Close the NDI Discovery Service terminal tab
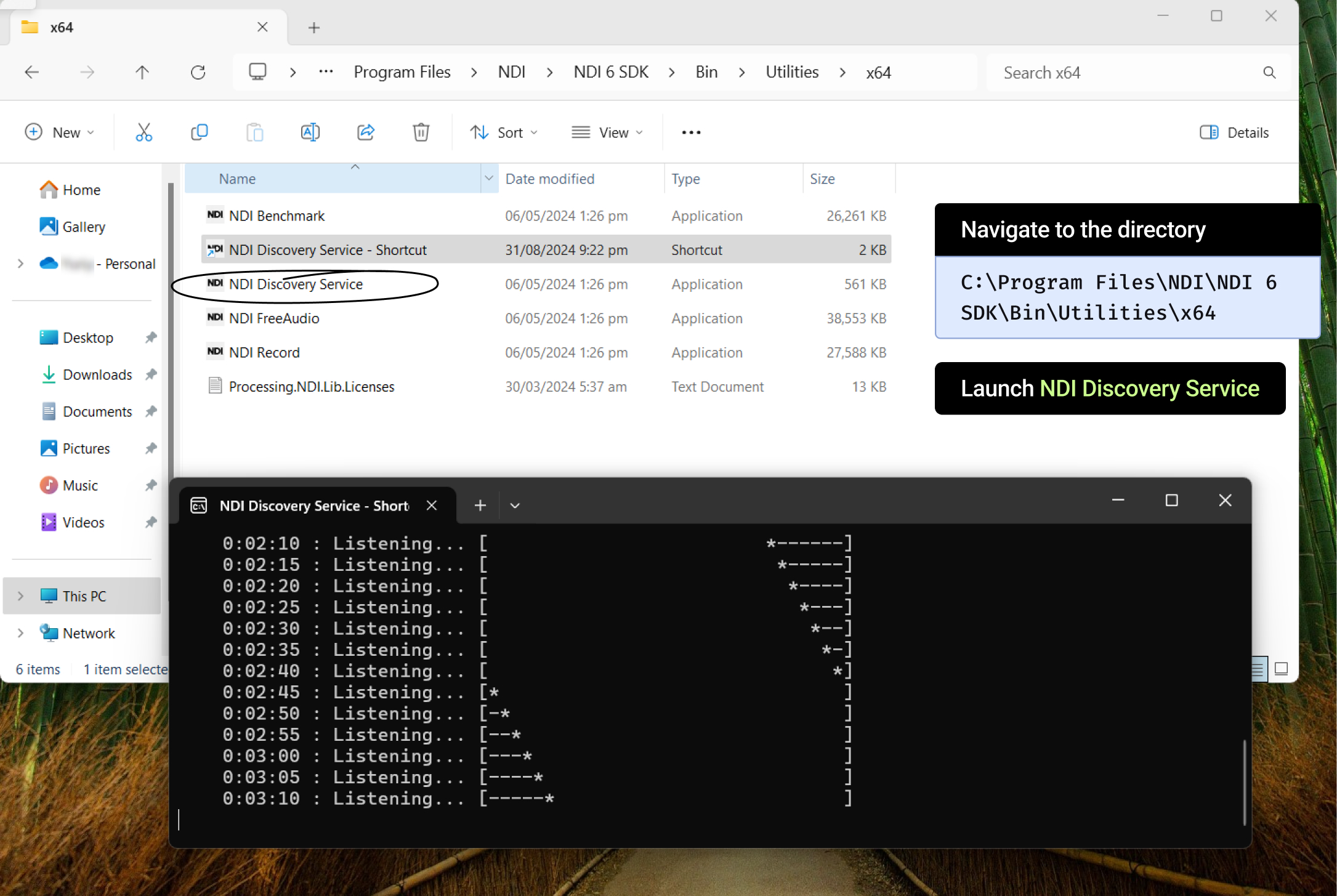The width and height of the screenshot is (1337, 896). (x=432, y=506)
